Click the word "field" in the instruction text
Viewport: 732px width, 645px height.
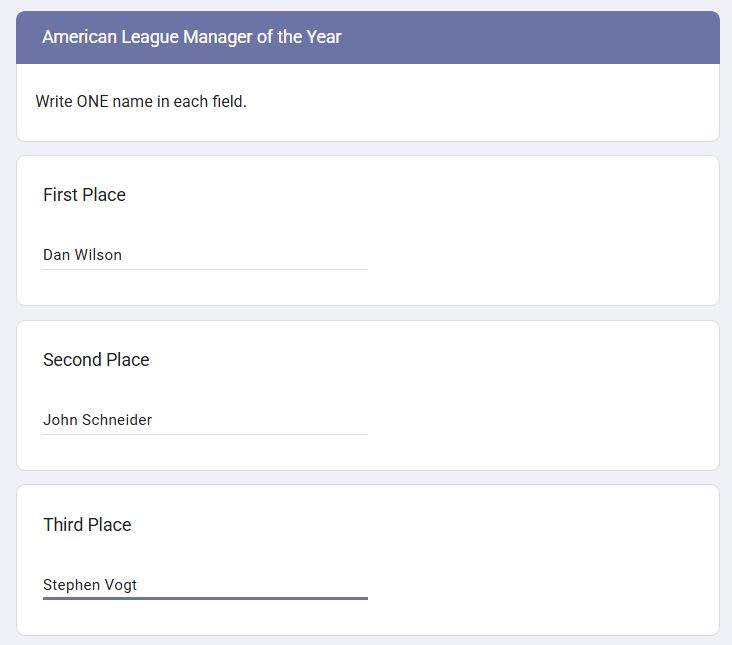tap(226, 102)
